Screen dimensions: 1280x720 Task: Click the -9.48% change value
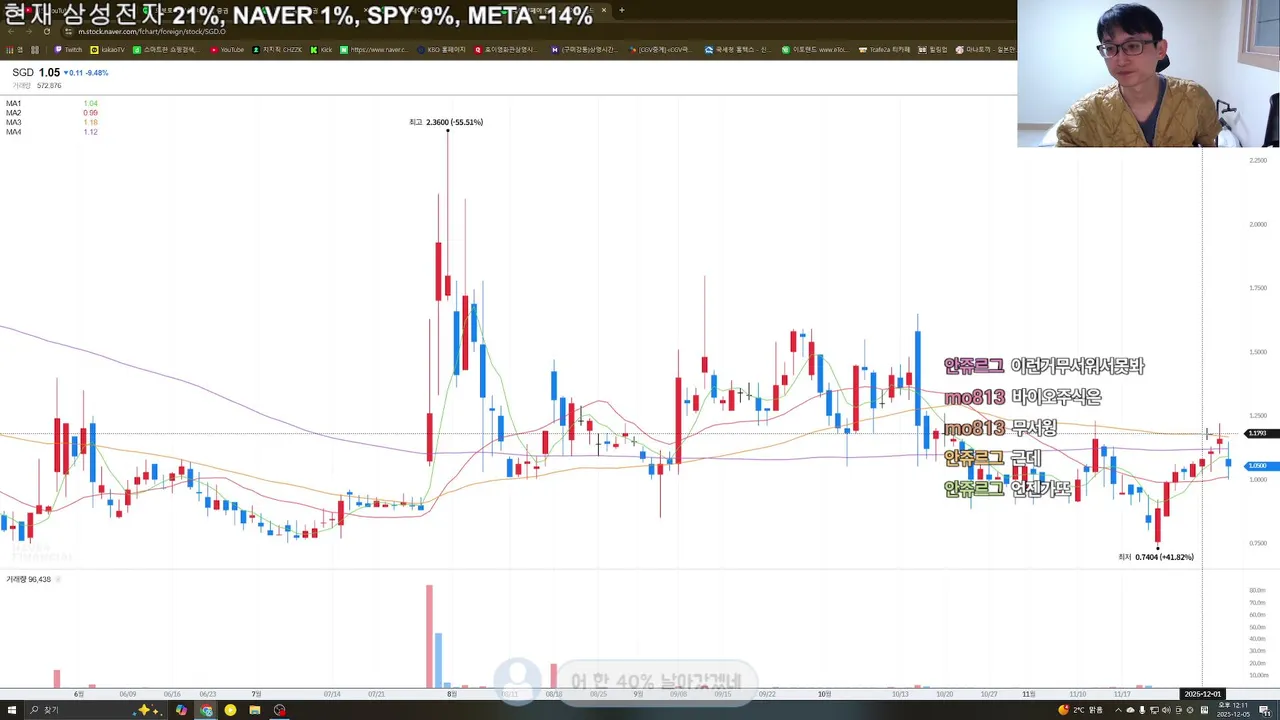tap(97, 73)
